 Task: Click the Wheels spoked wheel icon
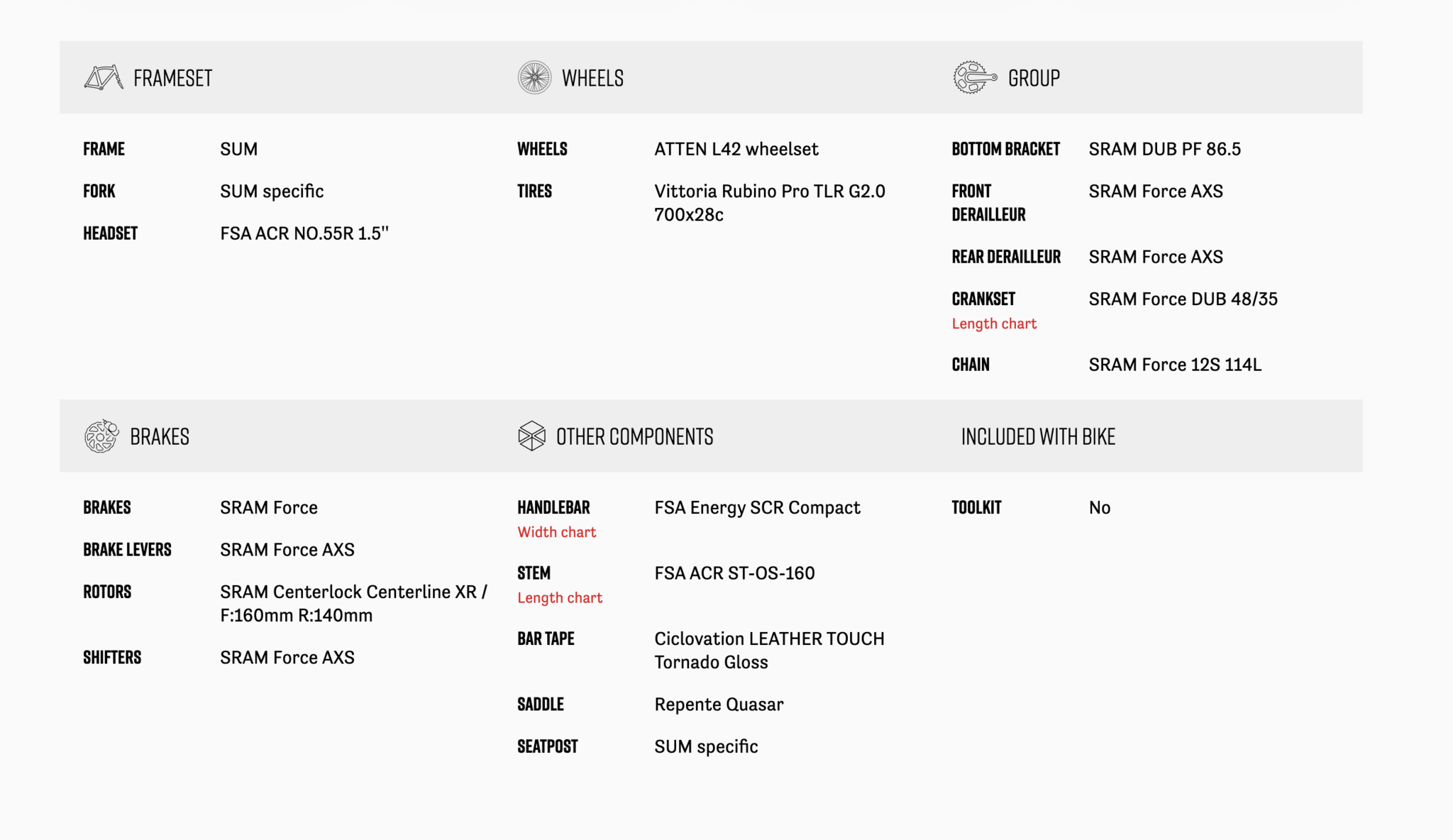(x=534, y=77)
